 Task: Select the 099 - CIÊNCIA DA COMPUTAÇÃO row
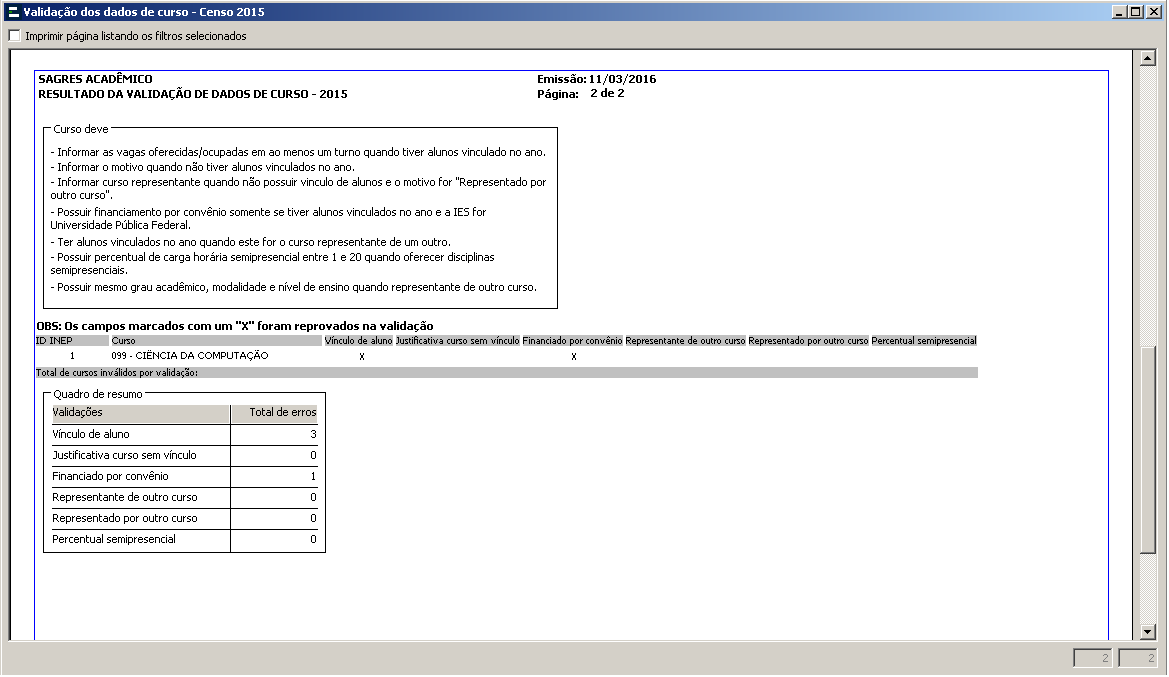(x=189, y=356)
